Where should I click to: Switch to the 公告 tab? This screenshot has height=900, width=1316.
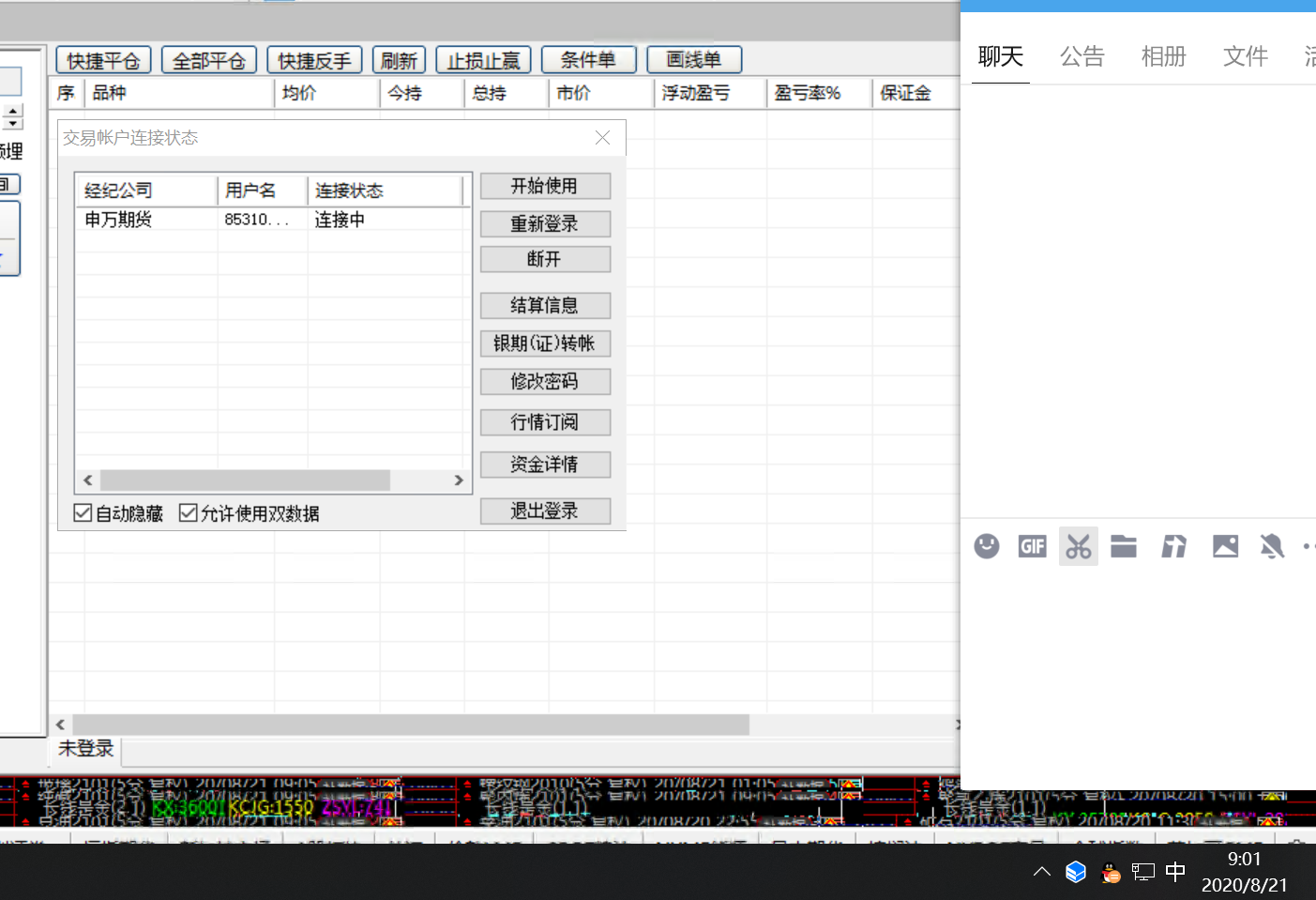pyautogui.click(x=1082, y=57)
